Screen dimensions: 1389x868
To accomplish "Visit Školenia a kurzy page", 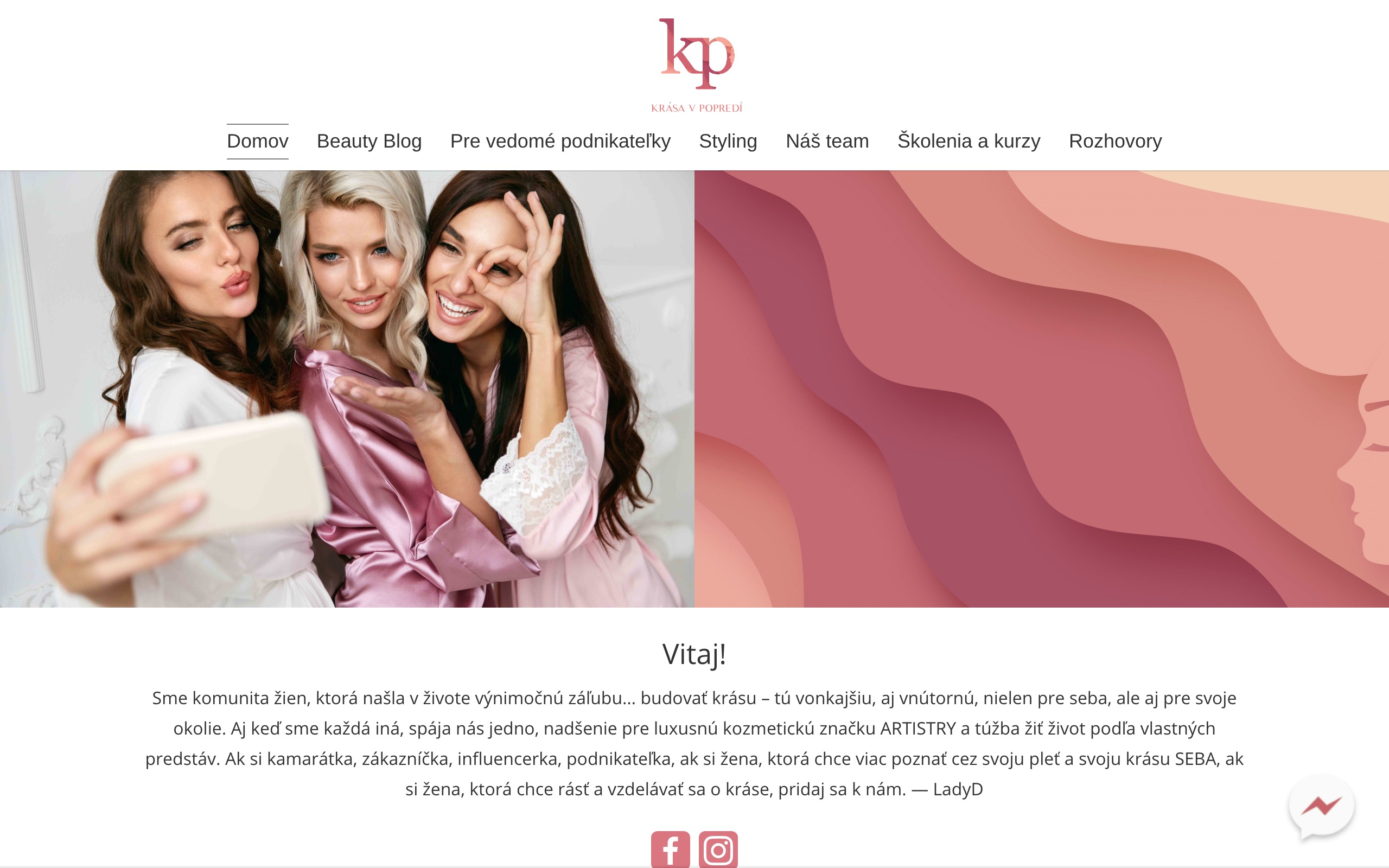I will click(969, 141).
